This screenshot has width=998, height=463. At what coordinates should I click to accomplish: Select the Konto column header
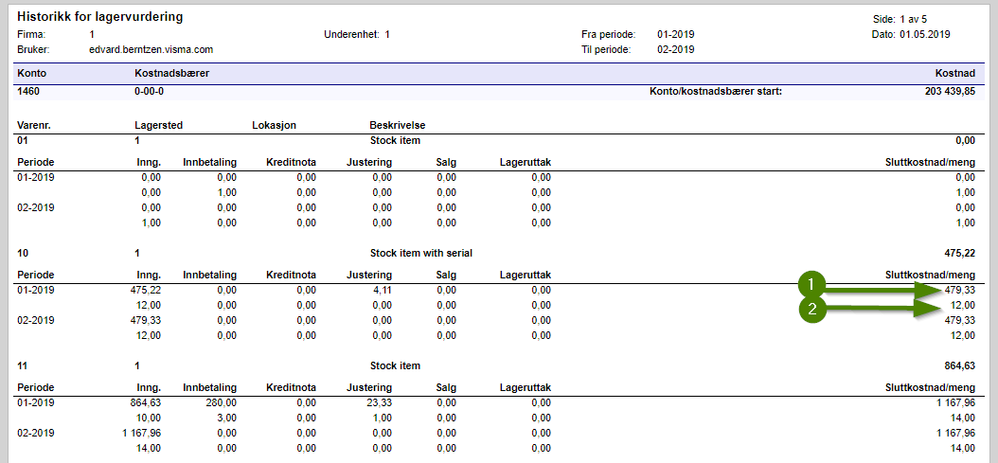tap(32, 73)
